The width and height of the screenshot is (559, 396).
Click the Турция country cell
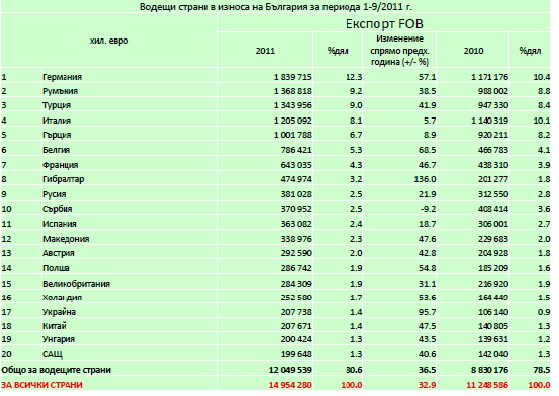(57, 105)
